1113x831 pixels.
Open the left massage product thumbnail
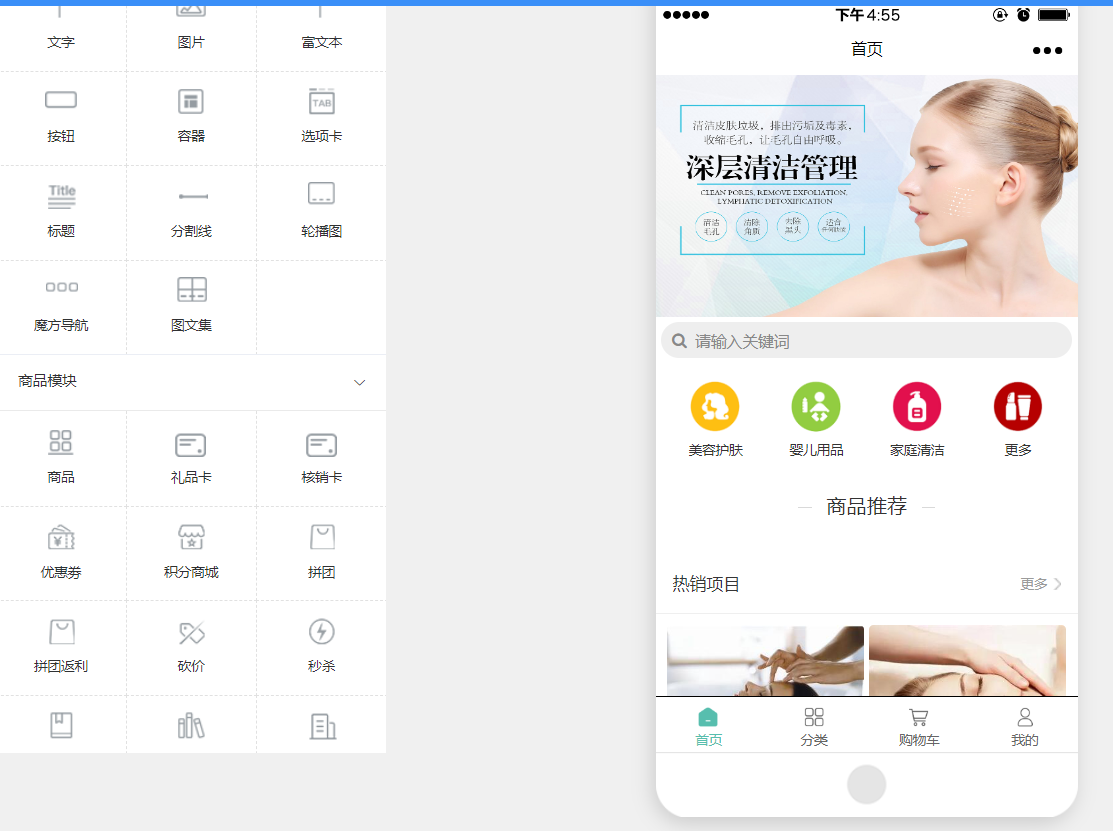[x=765, y=661]
